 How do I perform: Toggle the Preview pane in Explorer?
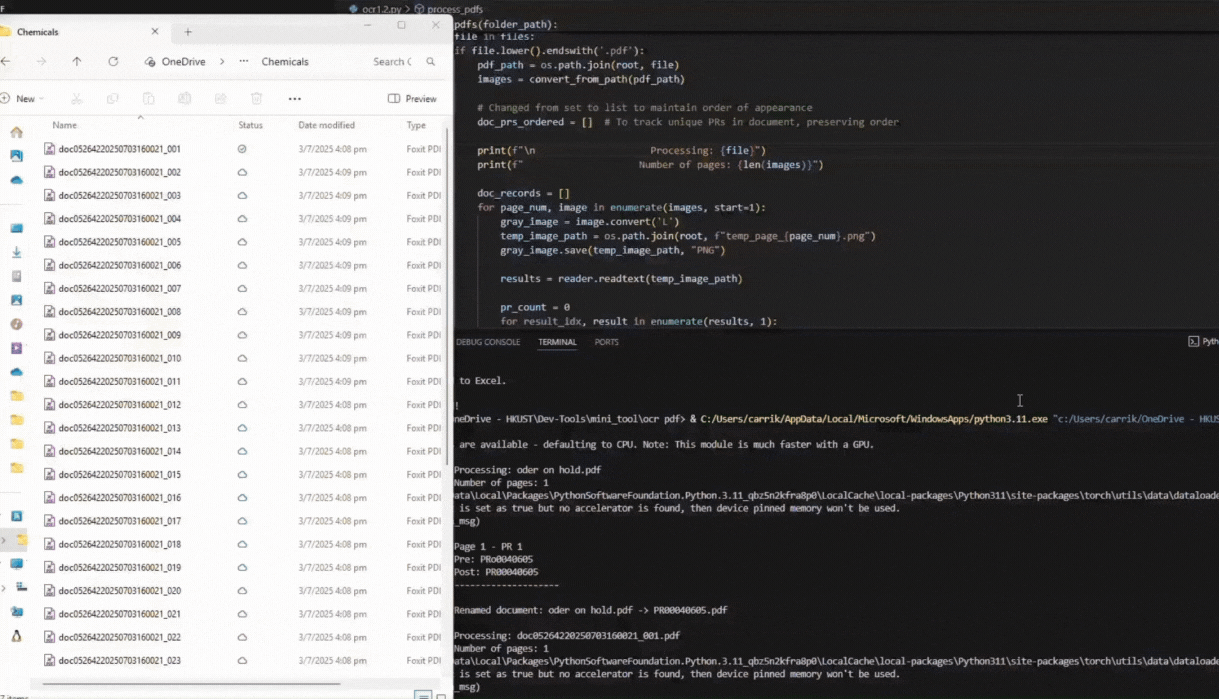pyautogui.click(x=412, y=98)
